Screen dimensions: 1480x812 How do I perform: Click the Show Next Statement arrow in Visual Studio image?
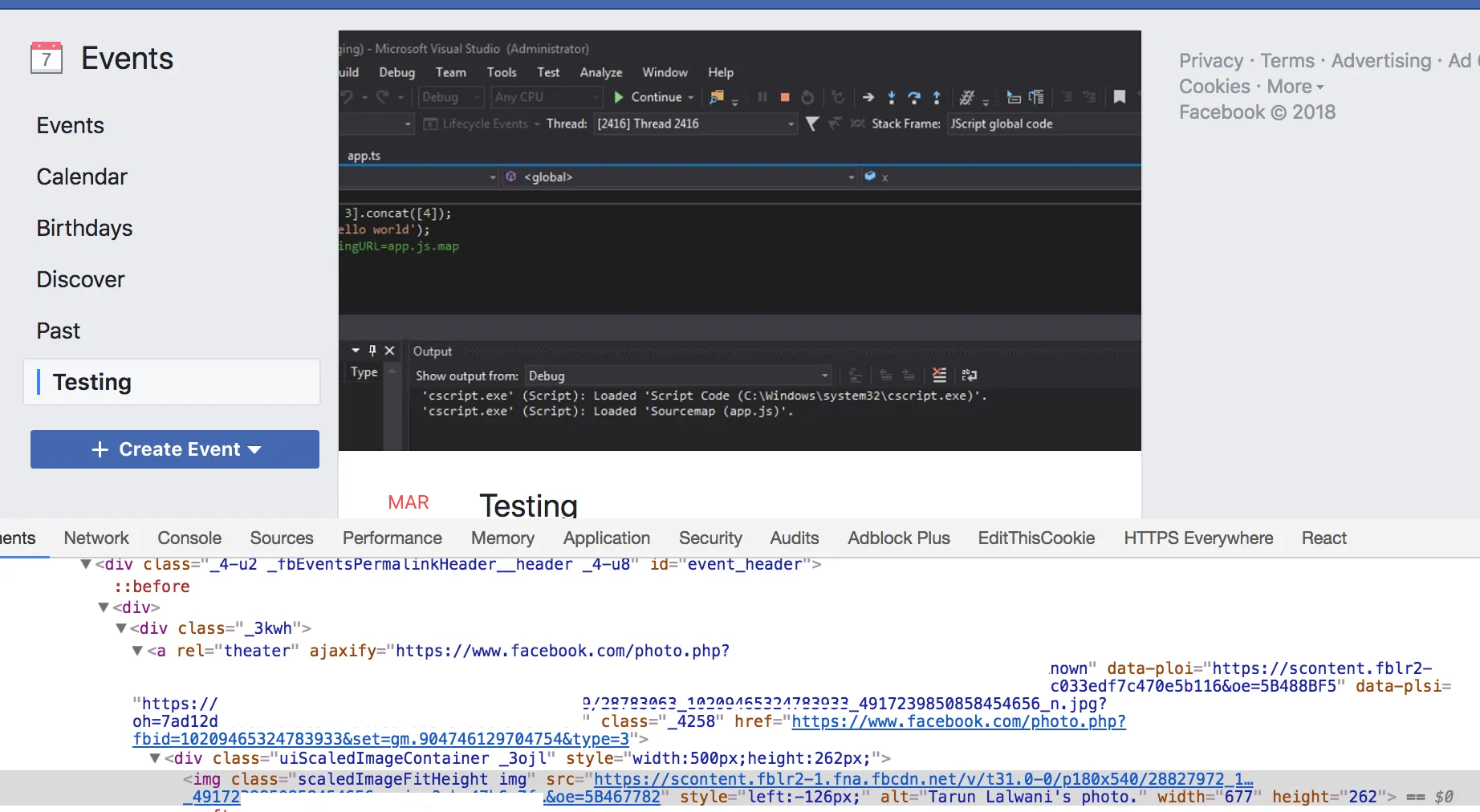tap(868, 97)
